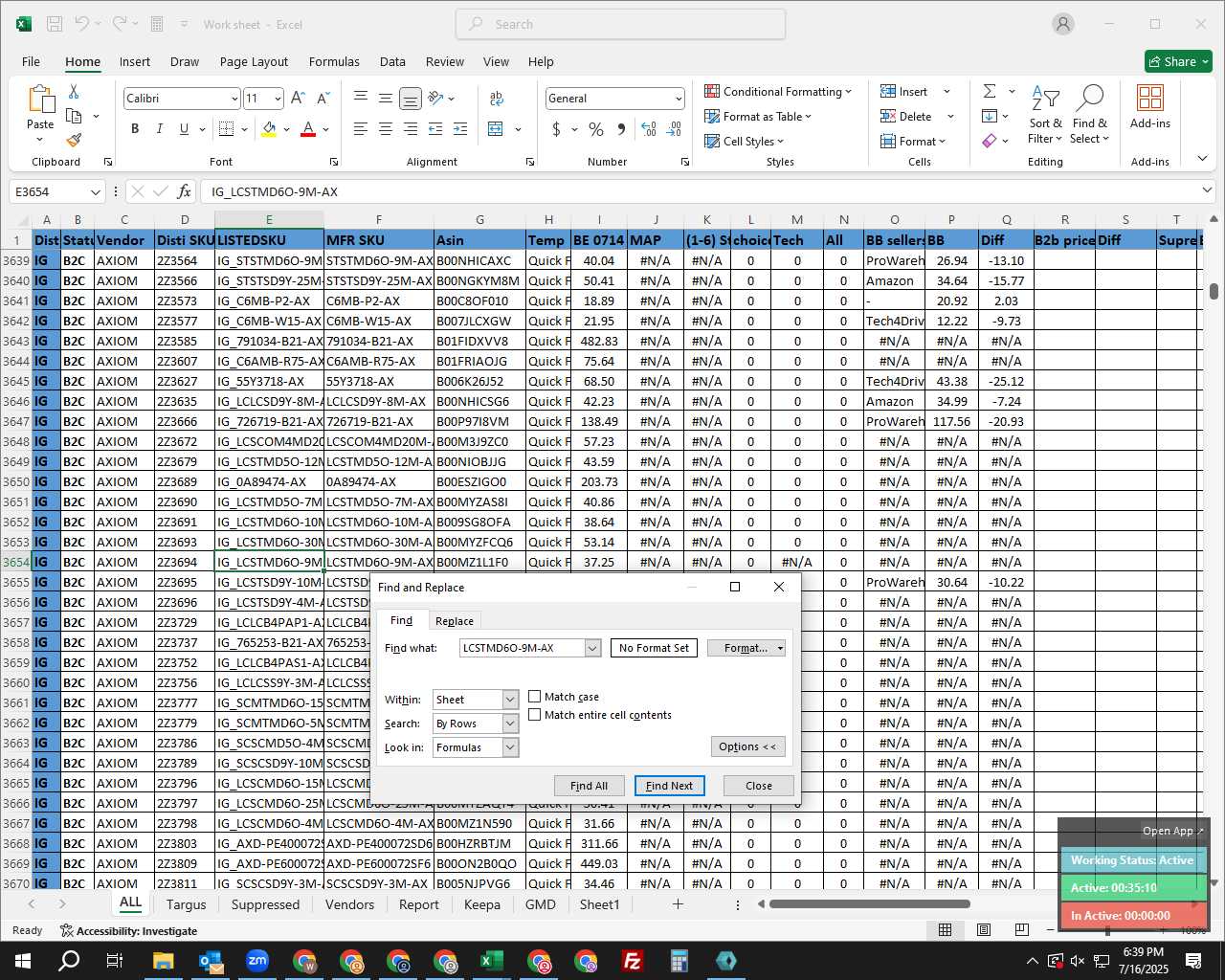
Task: Click the Save icon in title bar
Action: coord(55,24)
